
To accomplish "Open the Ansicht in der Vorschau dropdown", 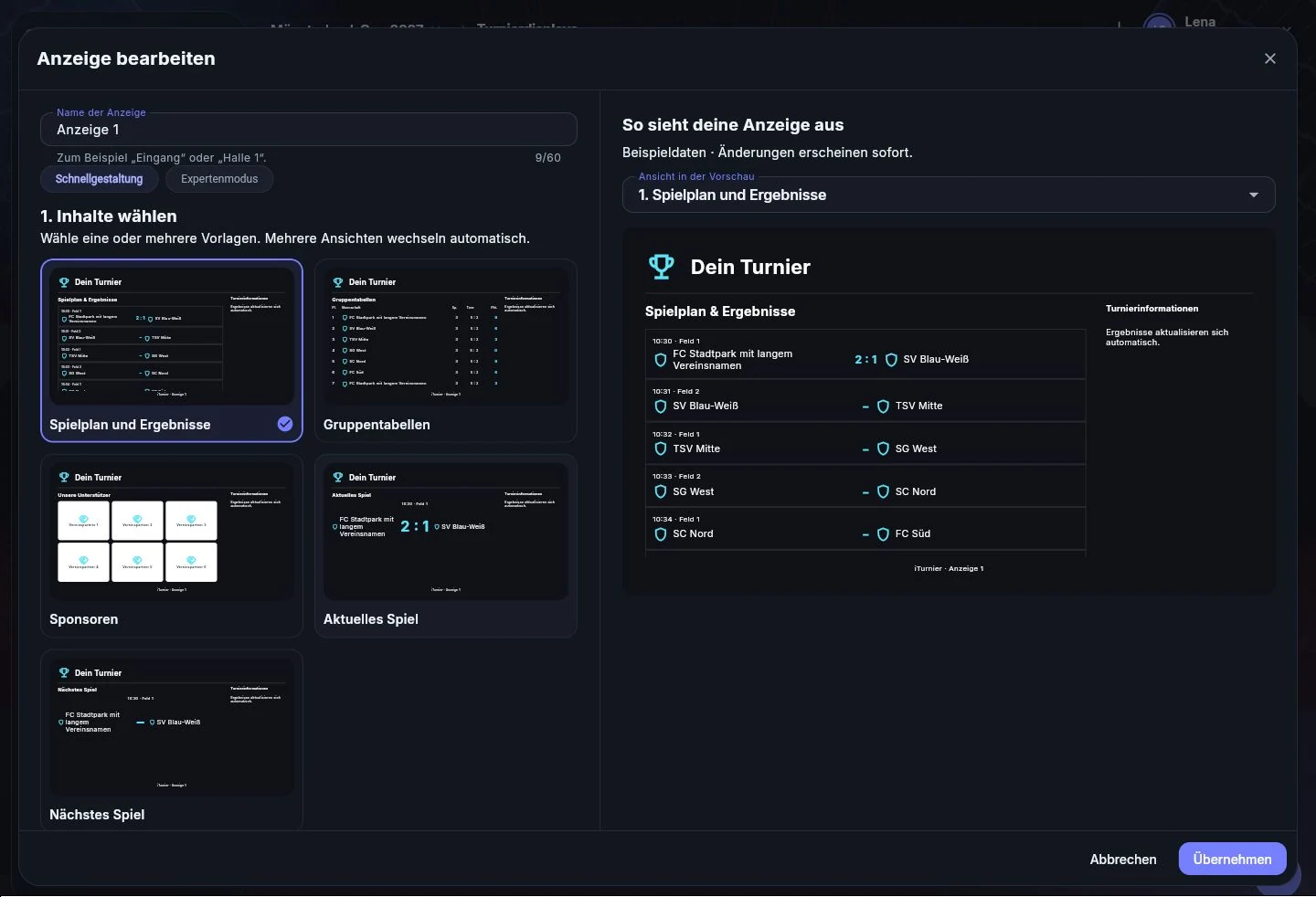I will click(949, 195).
